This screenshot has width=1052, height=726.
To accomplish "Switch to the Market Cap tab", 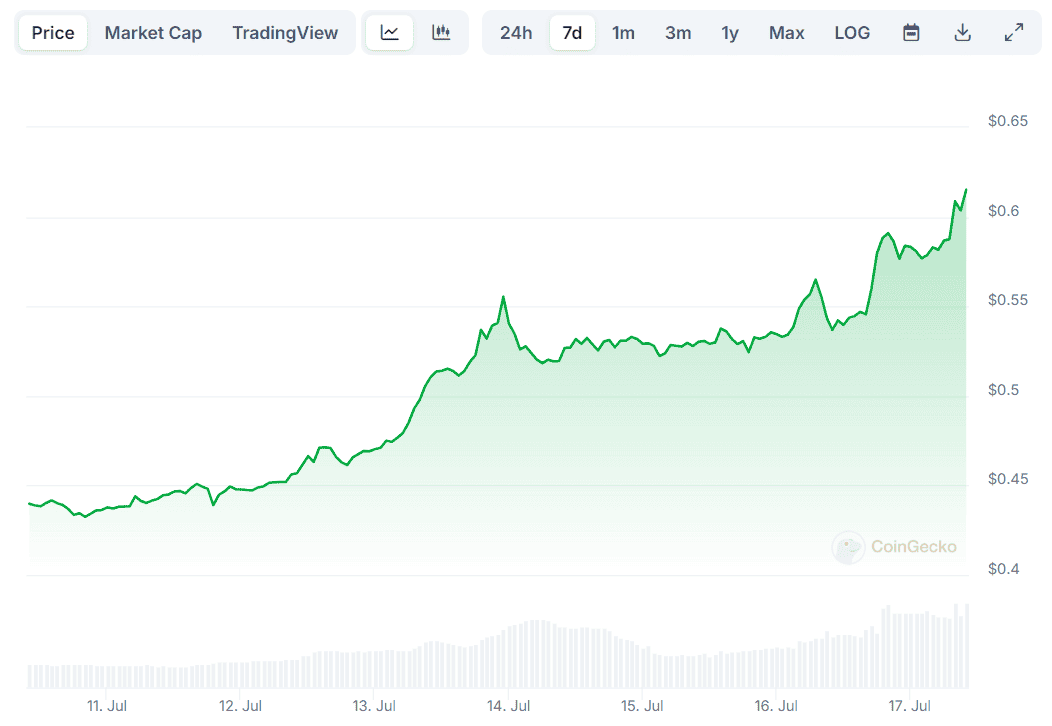I will pyautogui.click(x=153, y=33).
